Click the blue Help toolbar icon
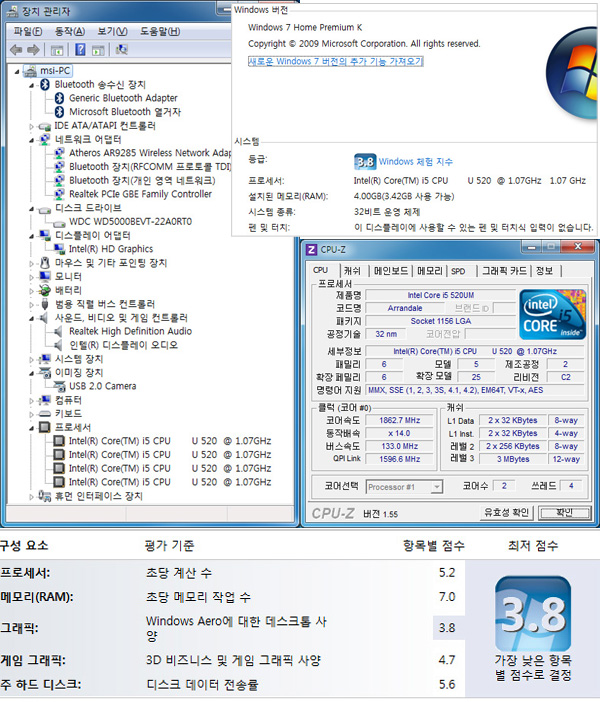The height and width of the screenshot is (702, 600). pyautogui.click(x=80, y=50)
